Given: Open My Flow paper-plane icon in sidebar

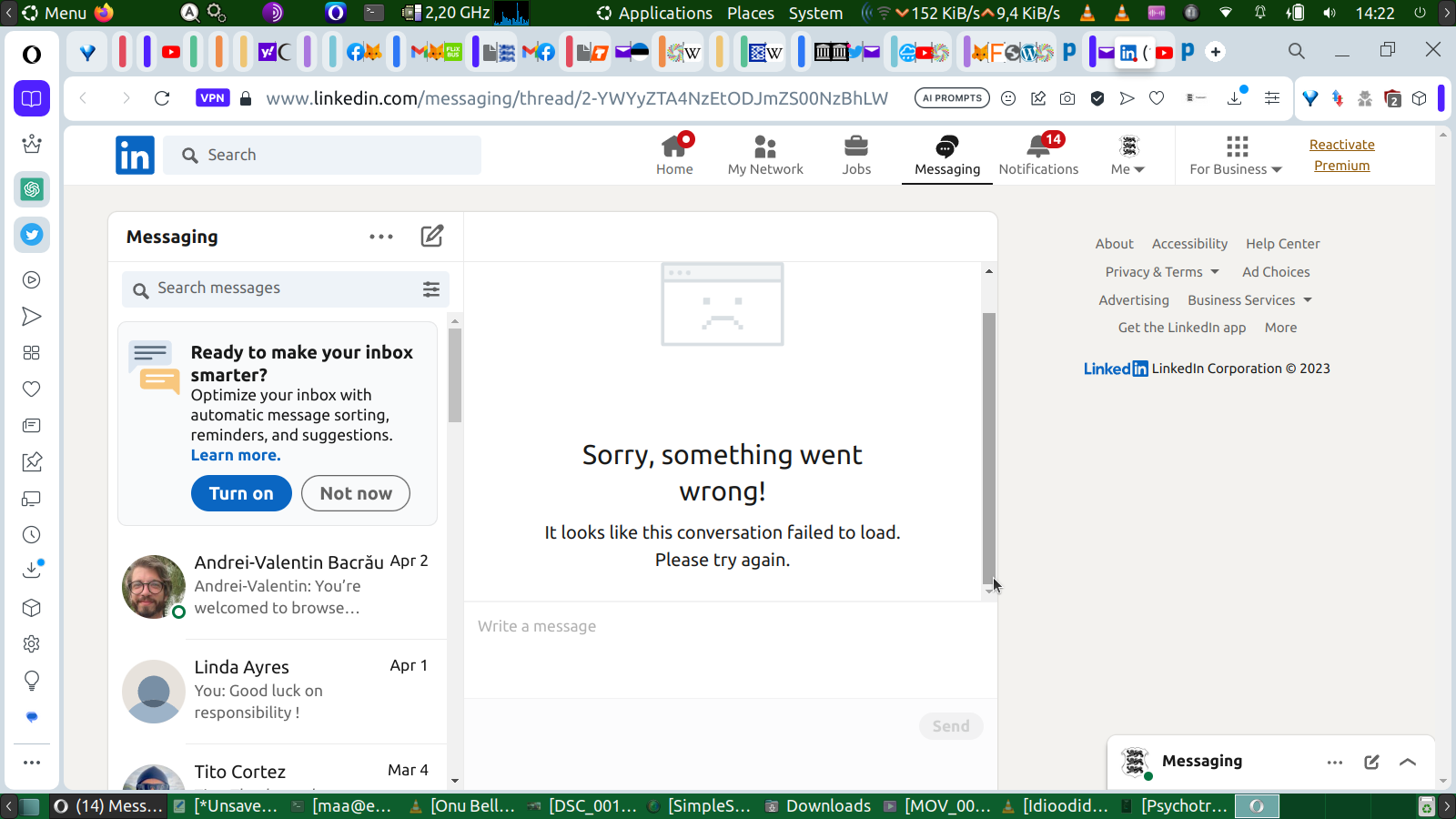Looking at the screenshot, I should [x=32, y=317].
